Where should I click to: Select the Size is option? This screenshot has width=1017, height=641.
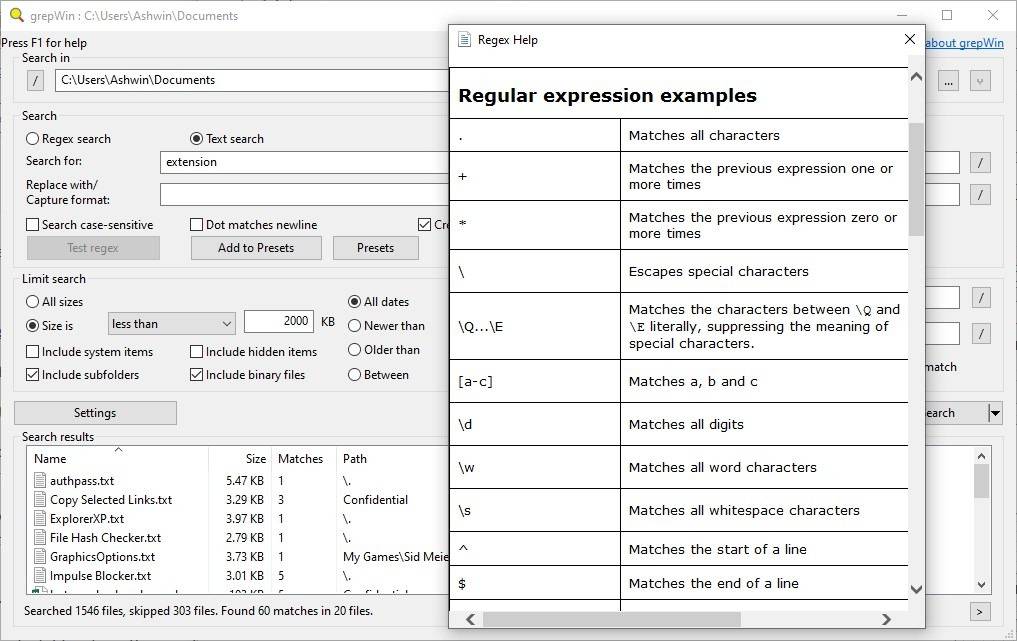(x=49, y=326)
